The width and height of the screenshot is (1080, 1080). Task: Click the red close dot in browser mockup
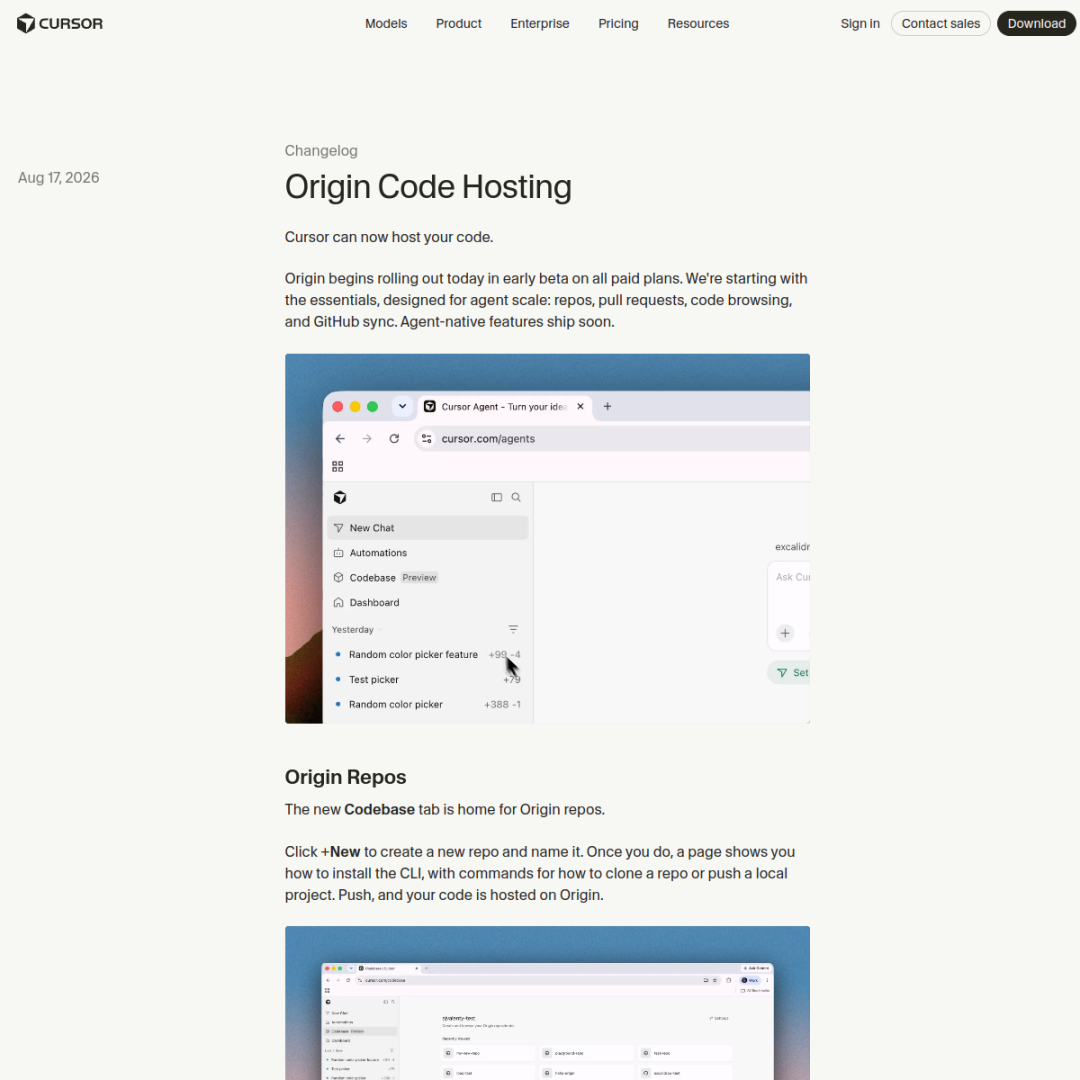click(x=338, y=406)
